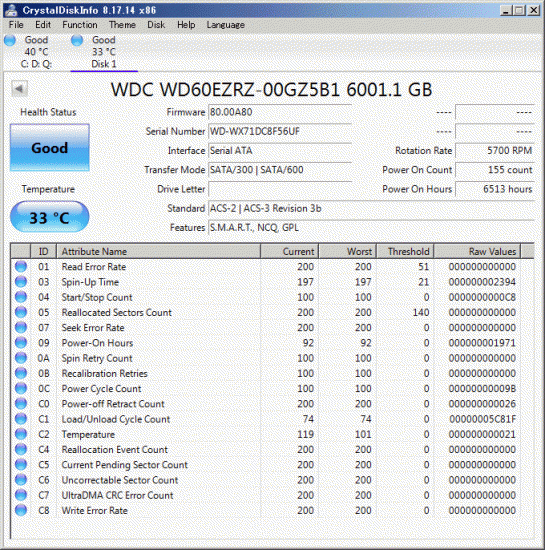The width and height of the screenshot is (545, 550).
Task: Click threshold value 140
Action: click(x=421, y=313)
